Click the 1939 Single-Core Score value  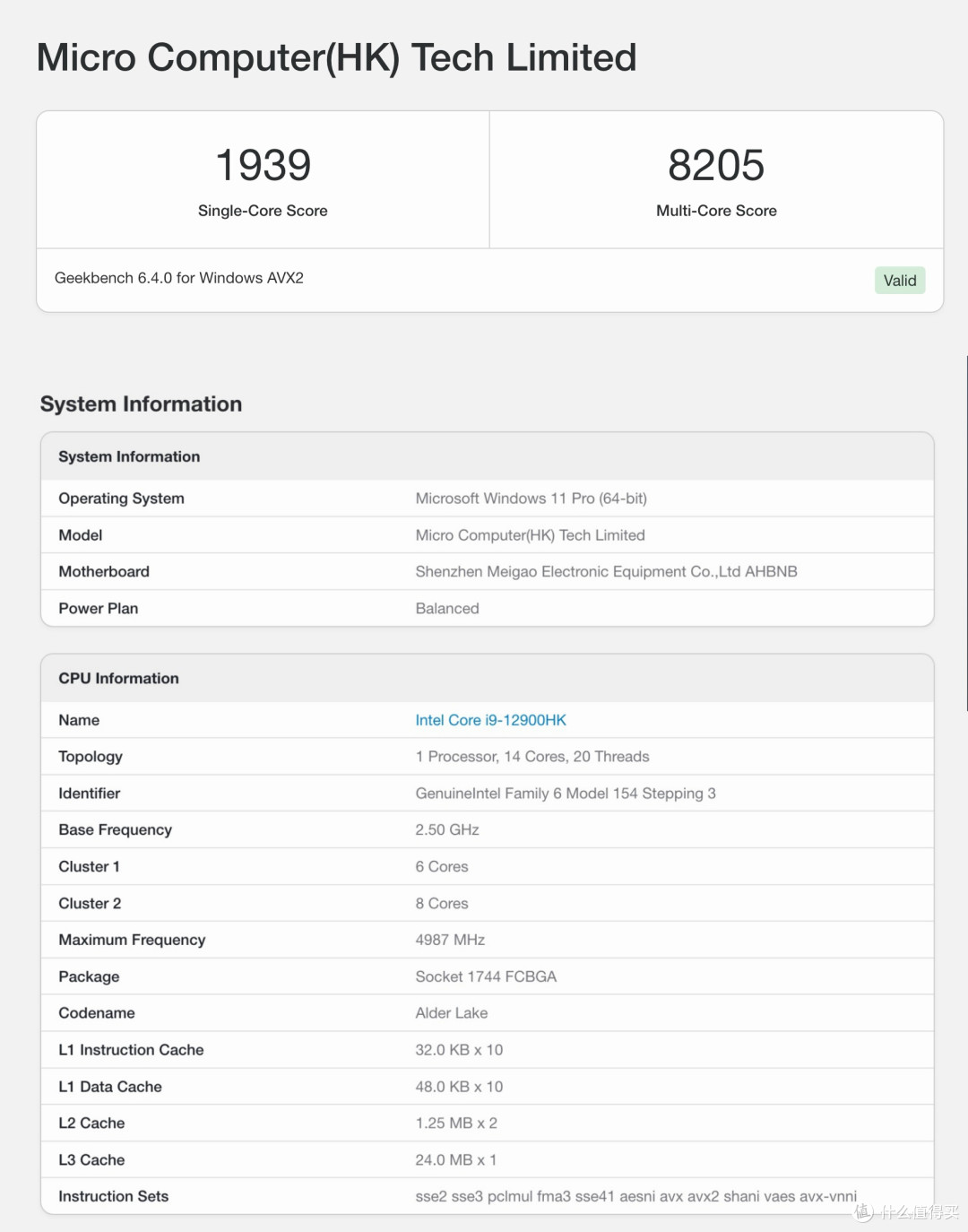tap(263, 166)
